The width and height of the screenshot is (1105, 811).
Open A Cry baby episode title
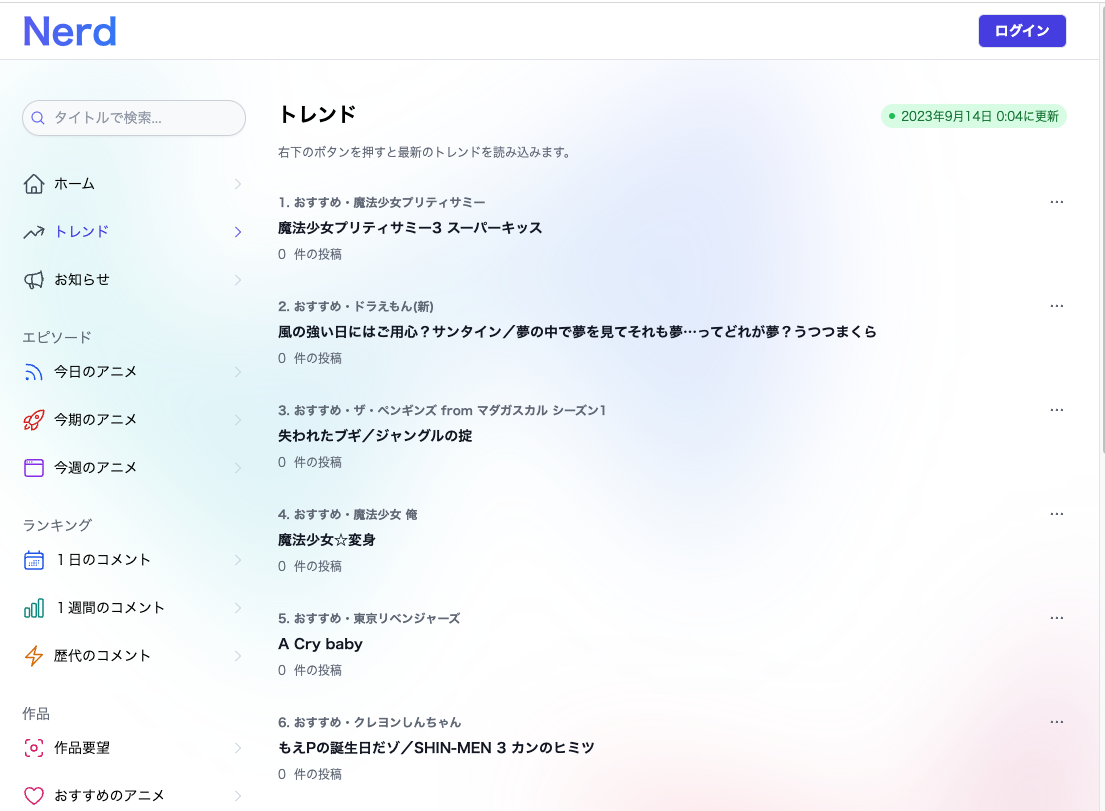[320, 644]
